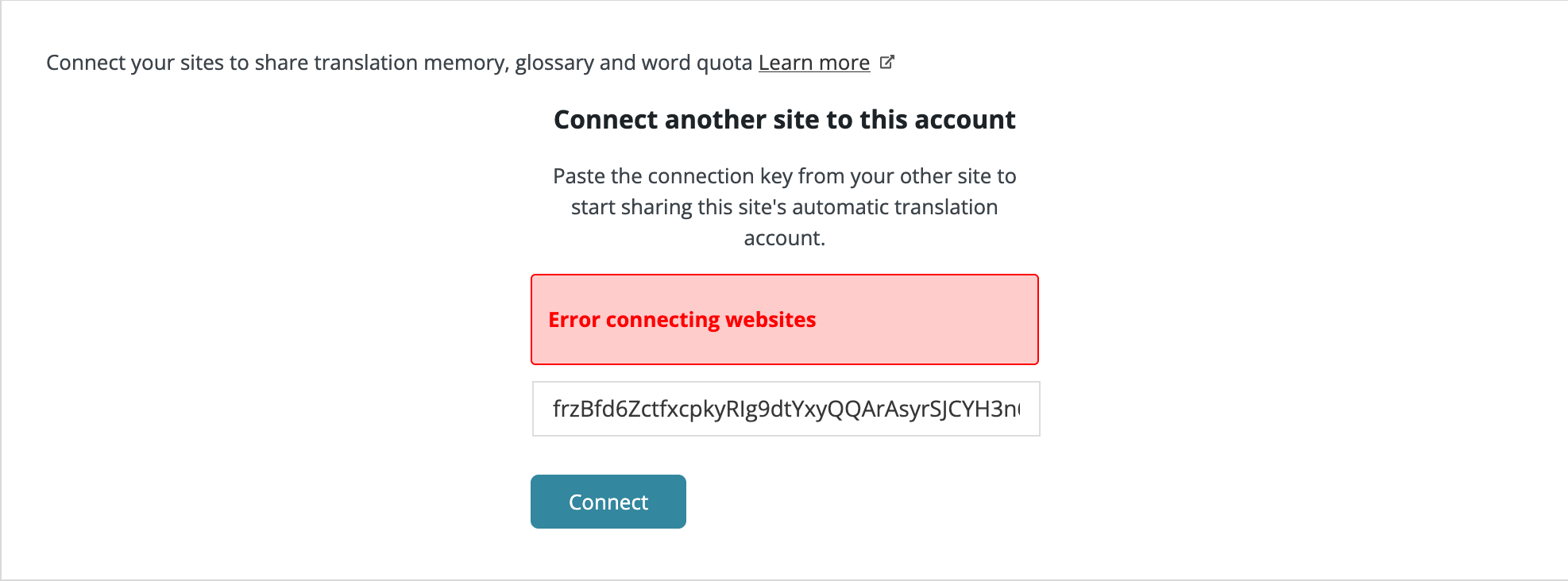Click the Error connecting websites banner
The width and height of the screenshot is (1568, 581).
pos(785,320)
